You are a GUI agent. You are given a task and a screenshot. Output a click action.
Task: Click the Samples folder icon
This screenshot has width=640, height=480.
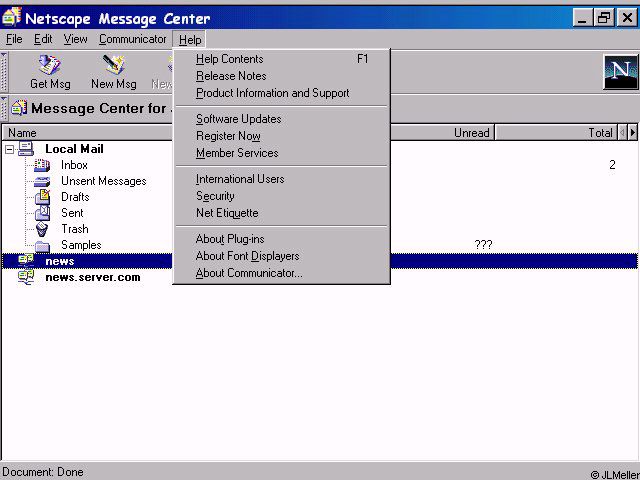42,246
